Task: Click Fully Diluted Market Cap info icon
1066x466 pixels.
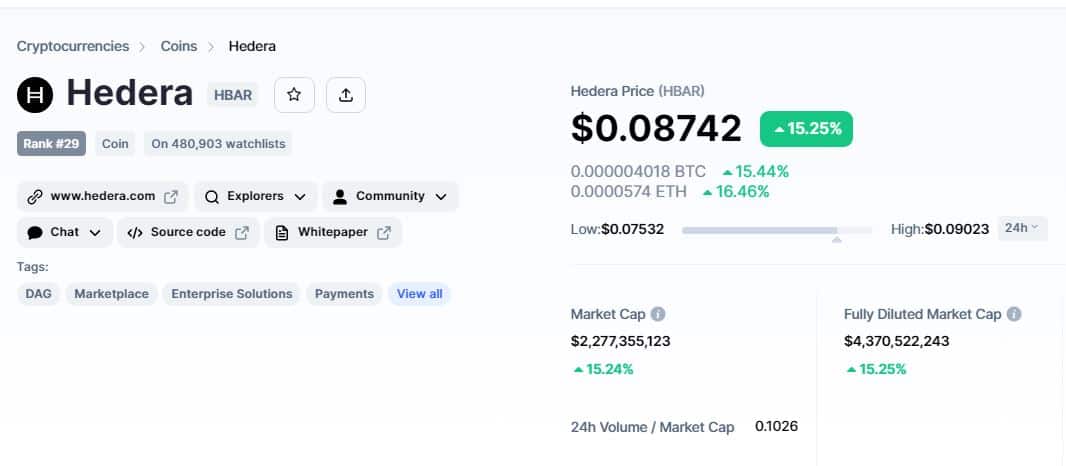Action: (x=1014, y=314)
